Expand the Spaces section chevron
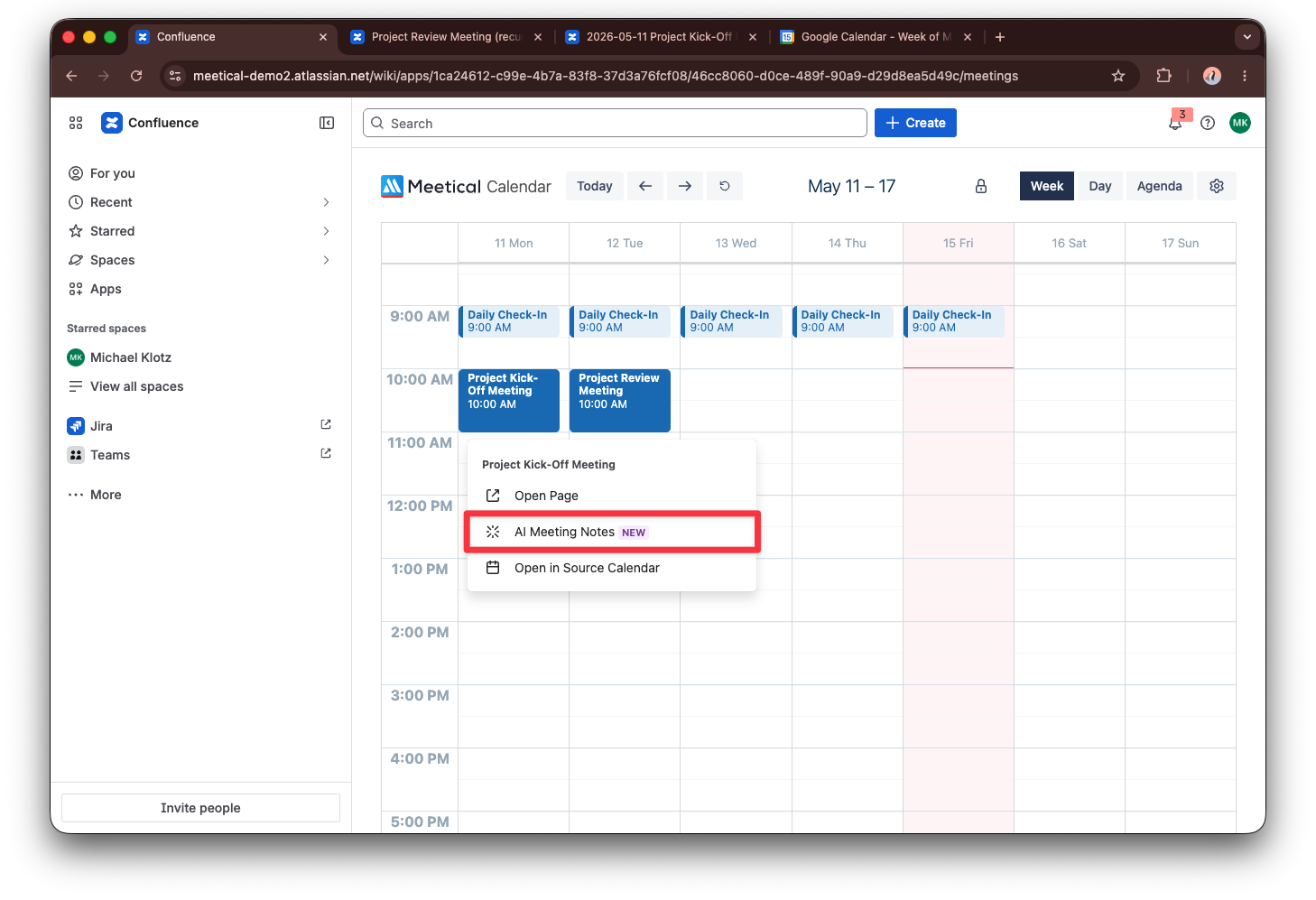This screenshot has width=1316, height=900. [326, 260]
